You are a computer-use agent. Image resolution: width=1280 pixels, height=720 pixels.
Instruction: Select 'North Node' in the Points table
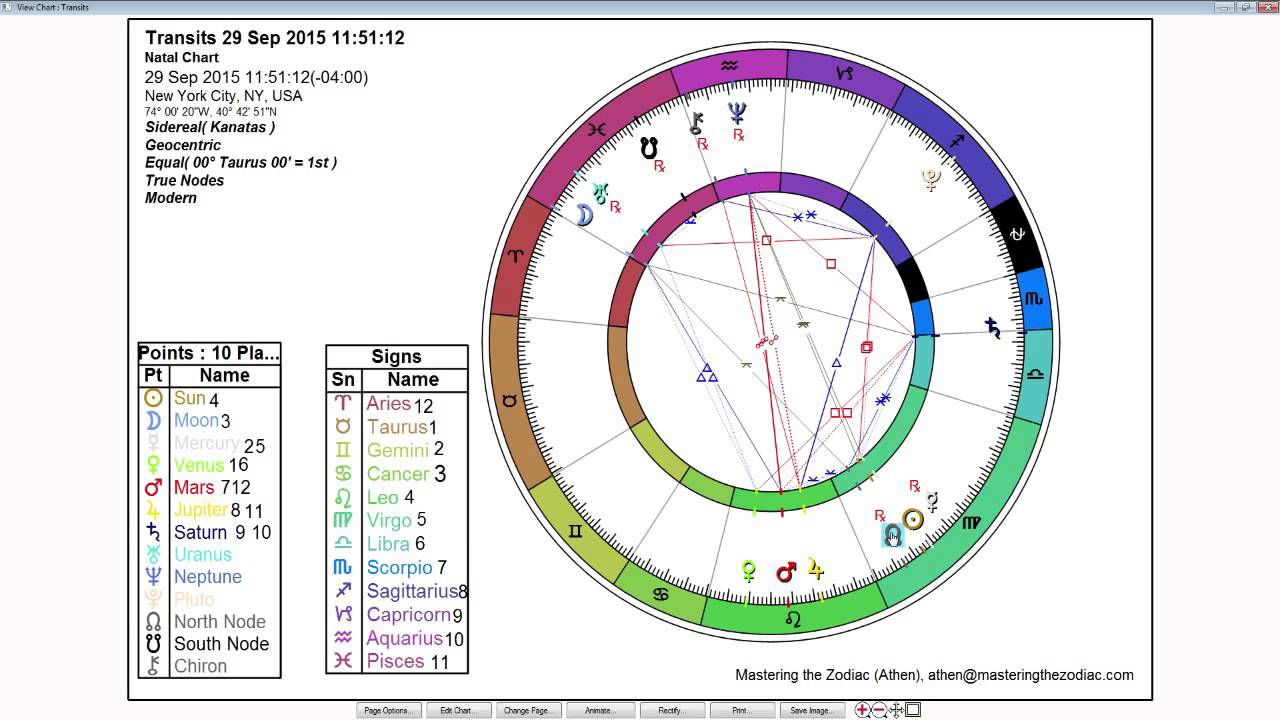(220, 622)
